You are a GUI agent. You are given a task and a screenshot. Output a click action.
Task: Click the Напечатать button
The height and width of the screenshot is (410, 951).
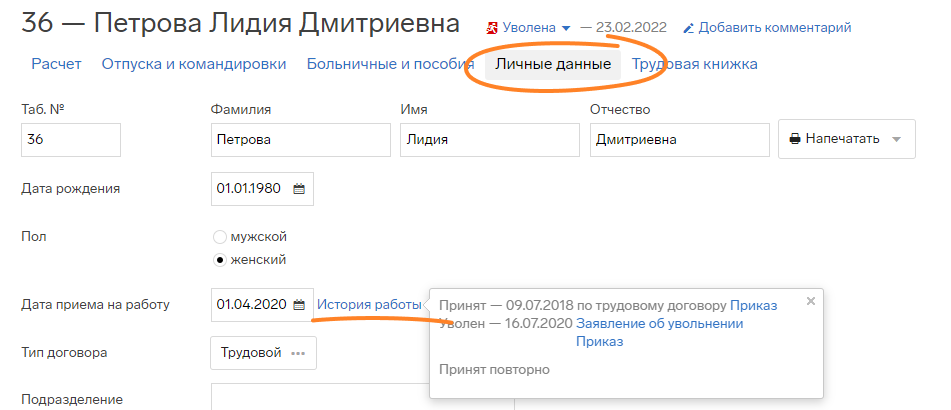pos(847,139)
